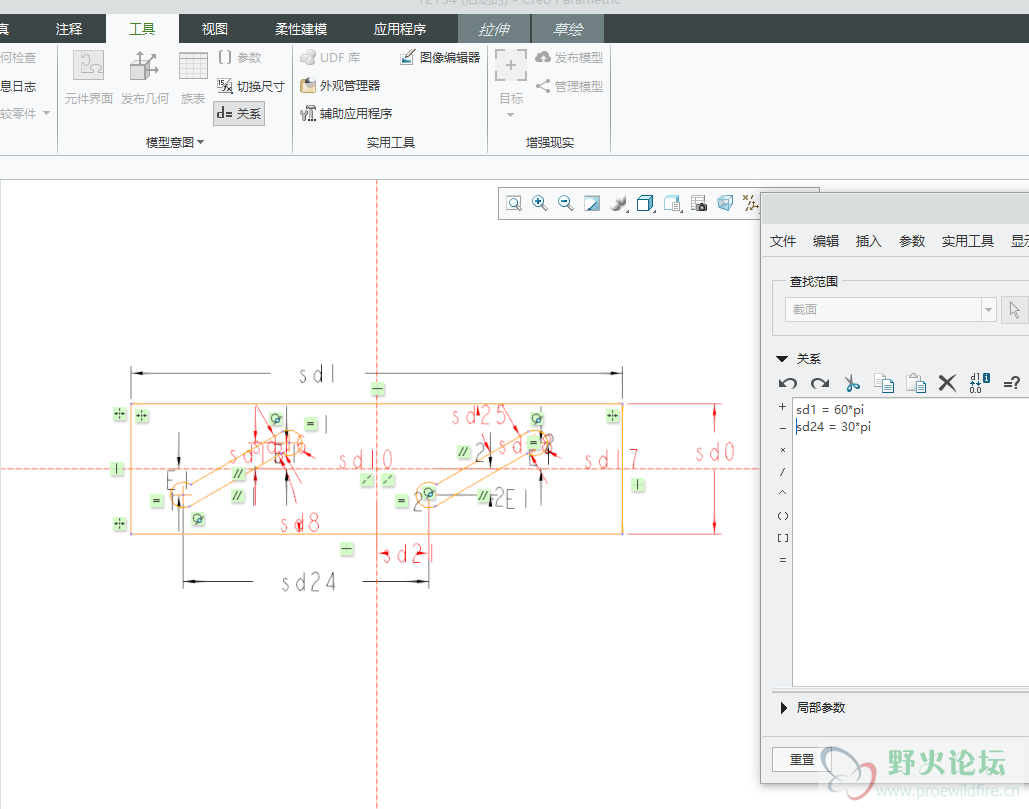
Task: Click the Target (目标) icon
Action: pos(511,66)
